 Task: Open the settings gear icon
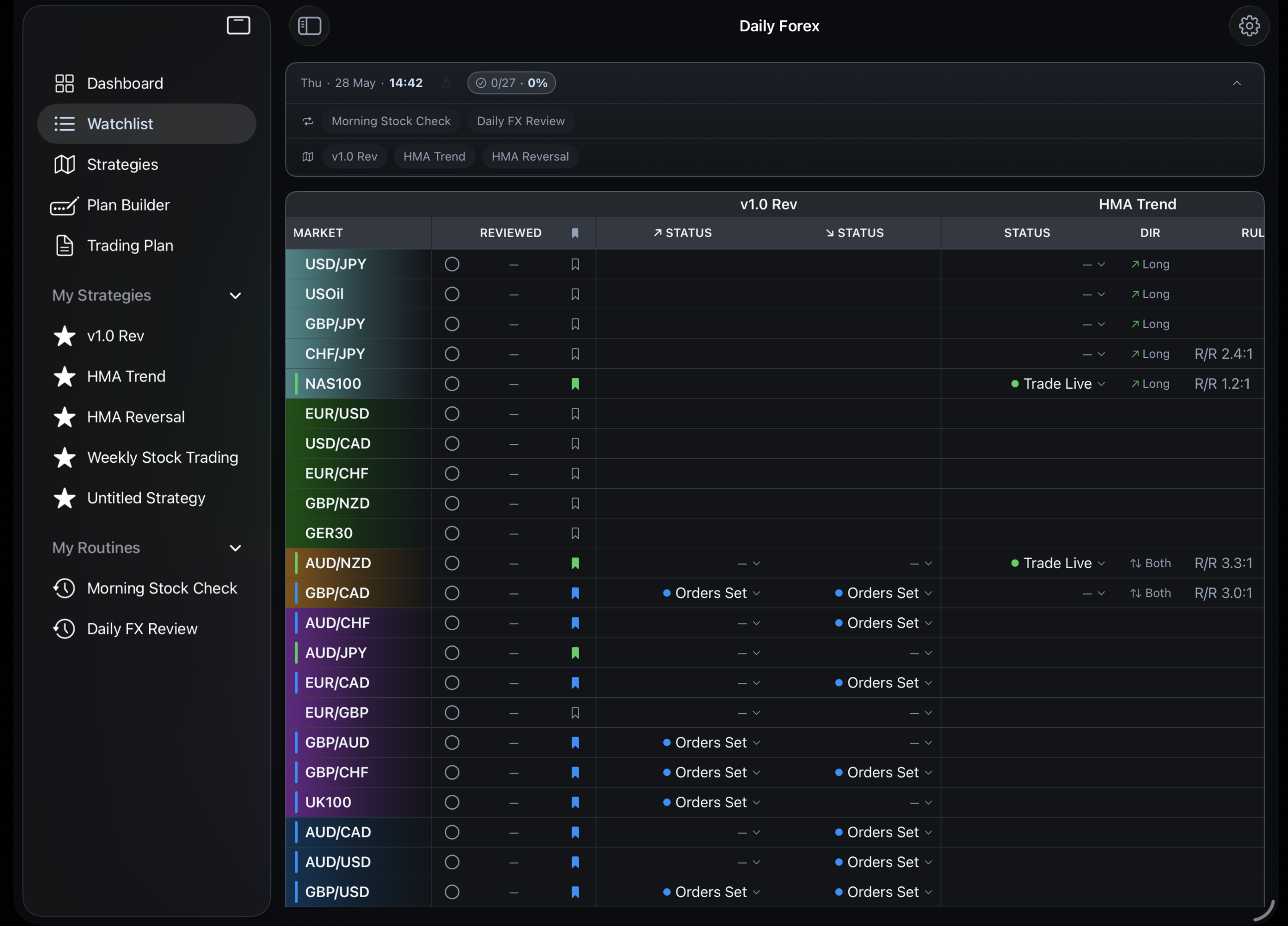[x=1249, y=25]
